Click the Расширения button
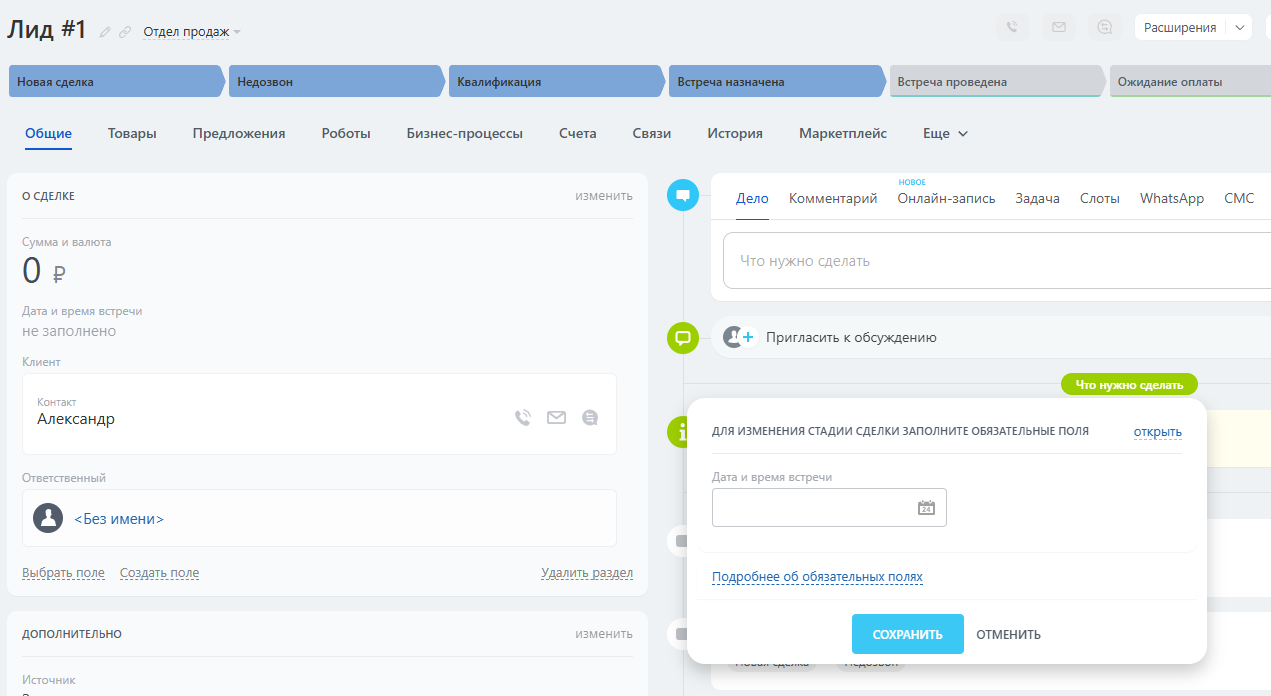This screenshot has width=1271, height=696. pos(1180,28)
